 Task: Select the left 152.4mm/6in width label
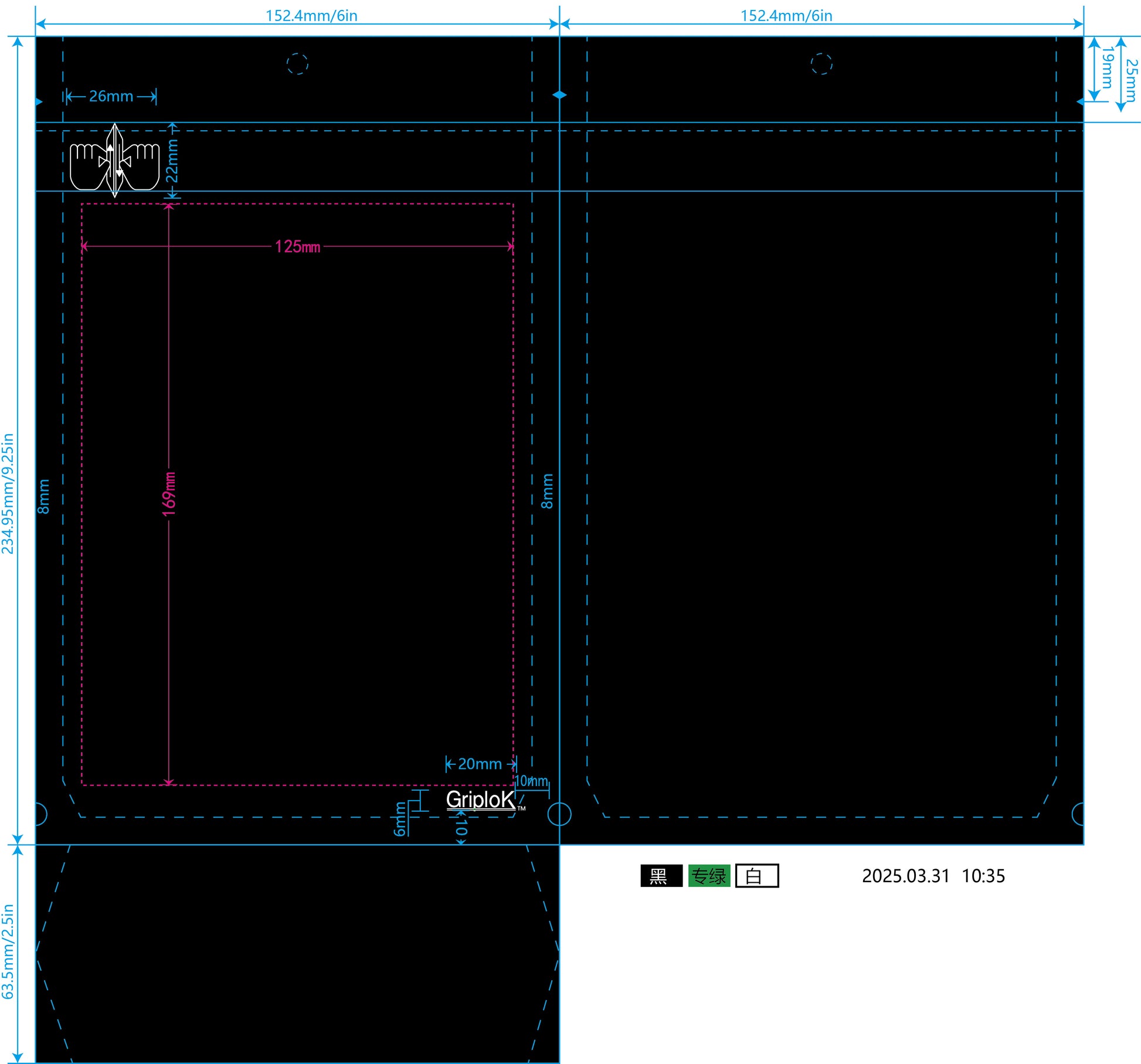click(x=311, y=15)
